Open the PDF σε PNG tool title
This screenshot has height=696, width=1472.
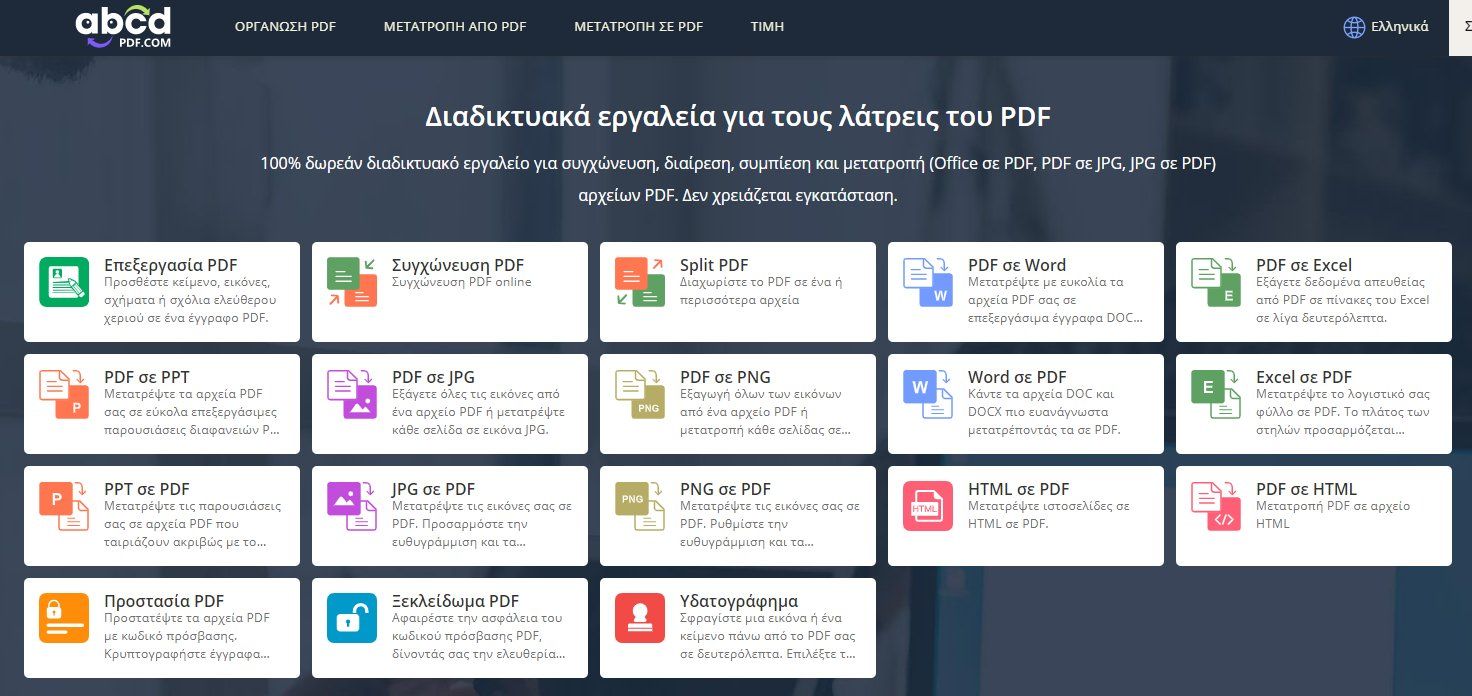tap(725, 377)
